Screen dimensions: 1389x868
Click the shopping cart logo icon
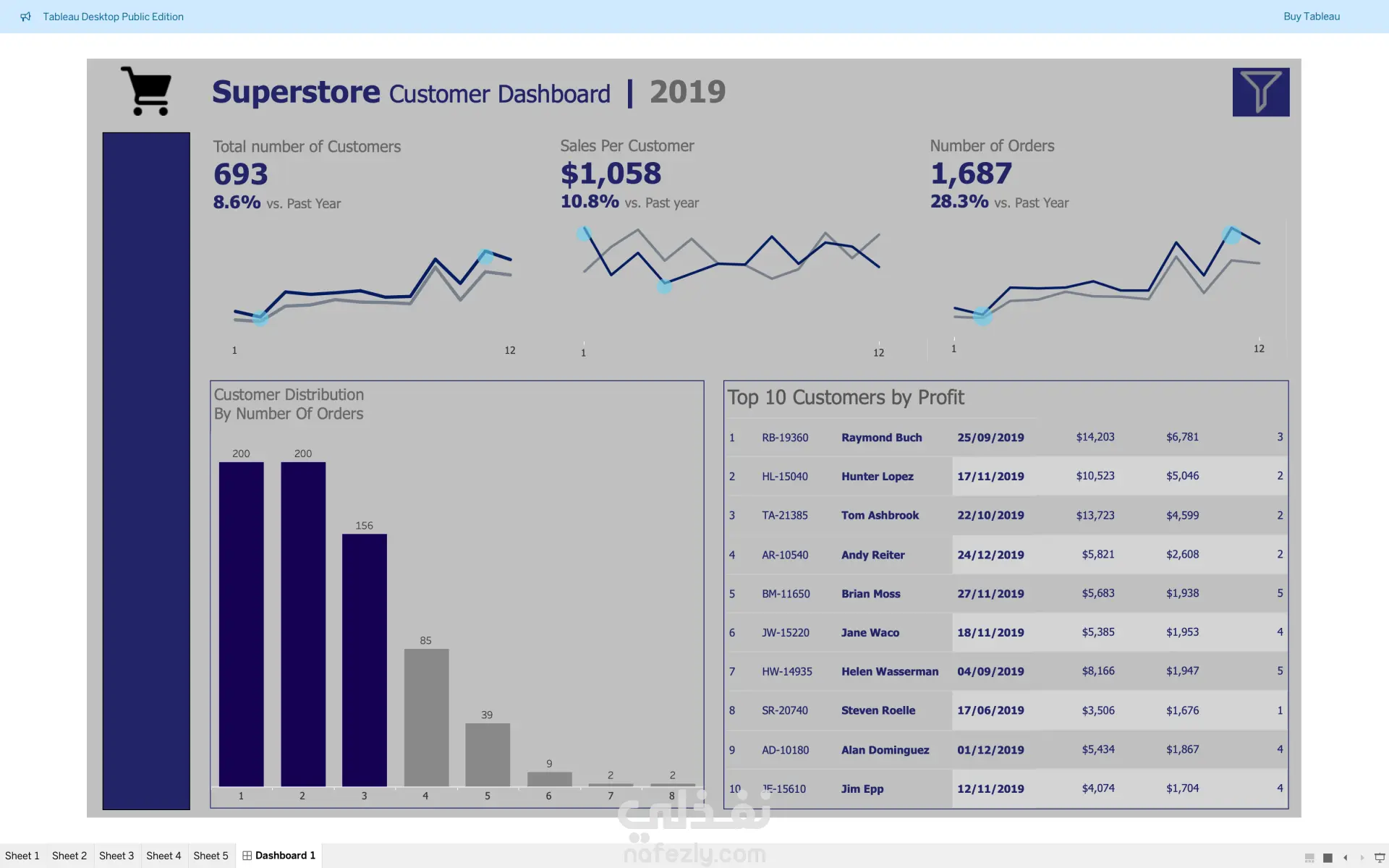(148, 91)
